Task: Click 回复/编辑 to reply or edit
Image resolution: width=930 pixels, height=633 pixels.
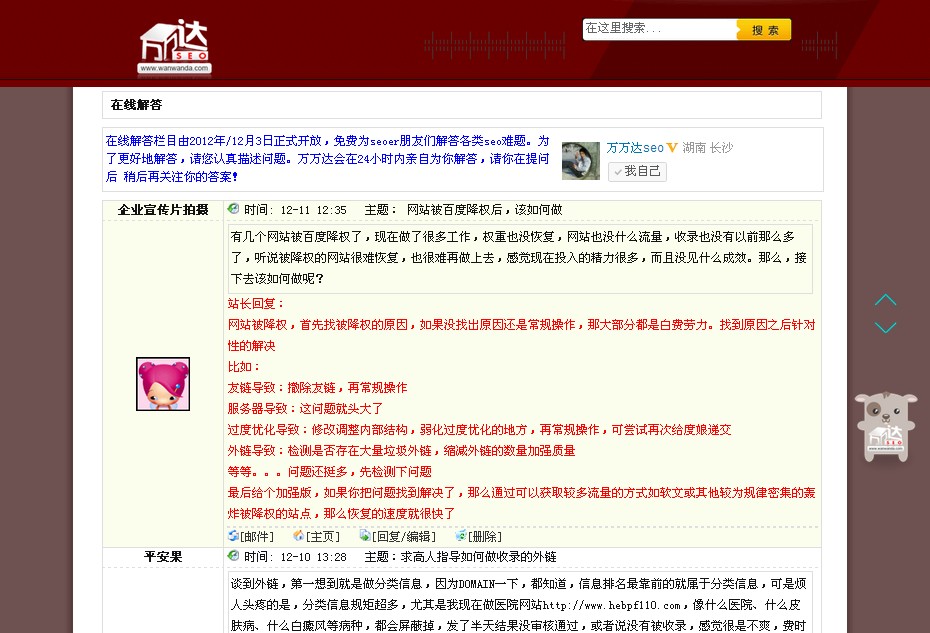Action: click(397, 536)
